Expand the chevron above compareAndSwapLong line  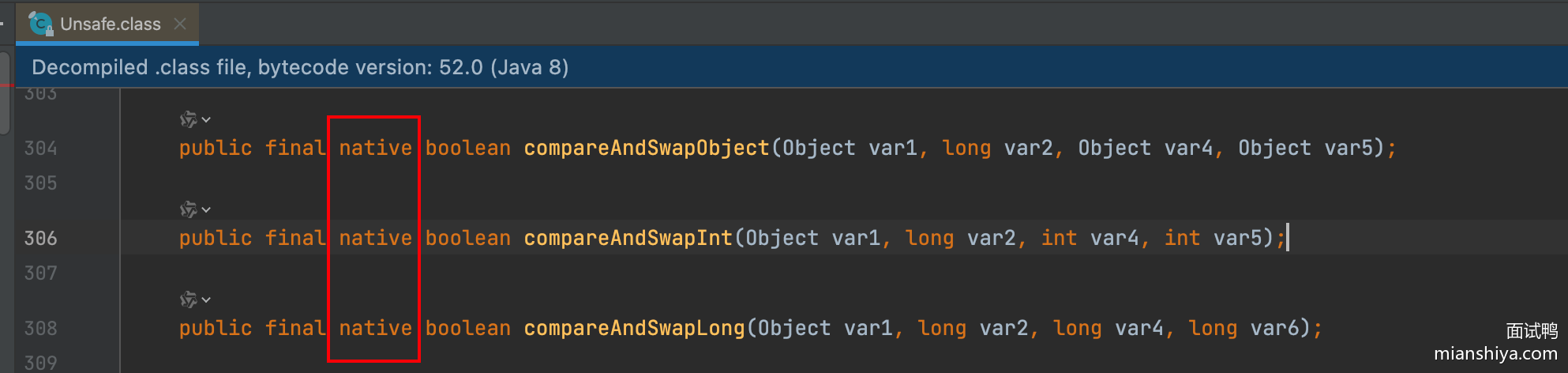pos(206,300)
